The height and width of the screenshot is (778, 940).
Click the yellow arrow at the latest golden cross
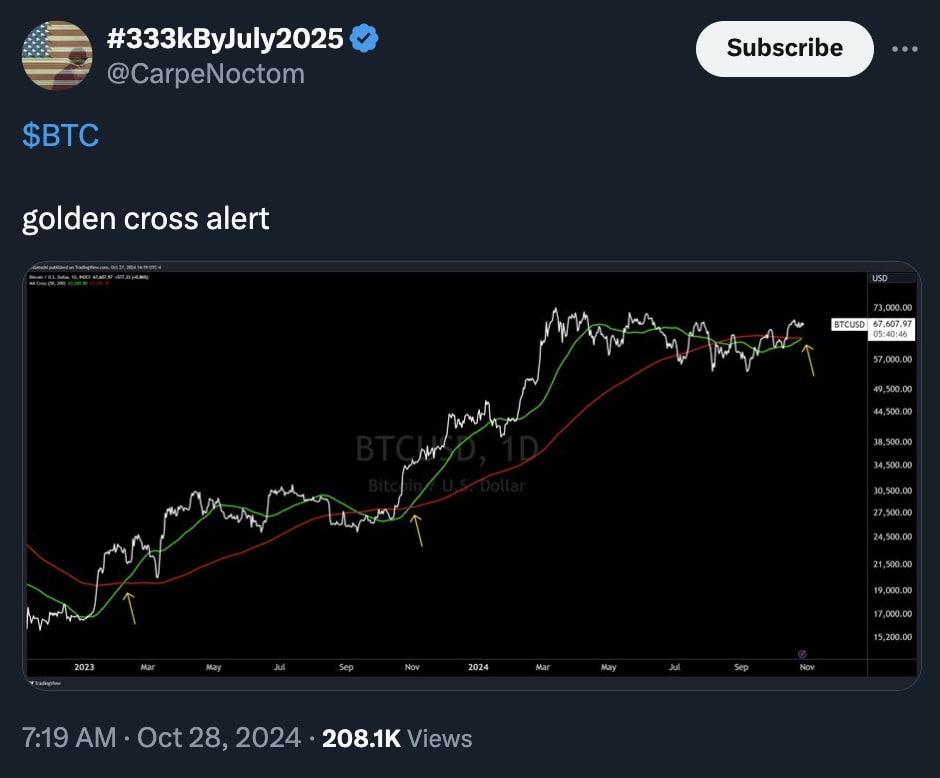(809, 359)
